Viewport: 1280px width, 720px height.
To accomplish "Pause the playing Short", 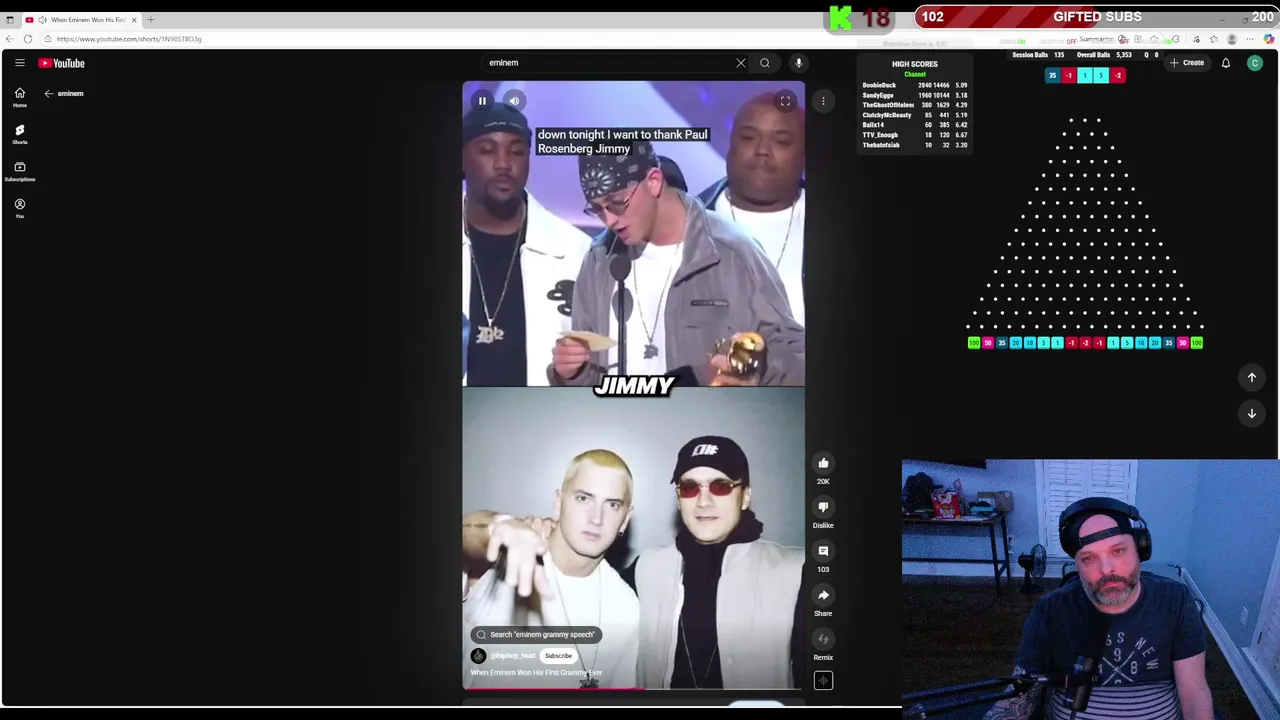I will pyautogui.click(x=482, y=101).
